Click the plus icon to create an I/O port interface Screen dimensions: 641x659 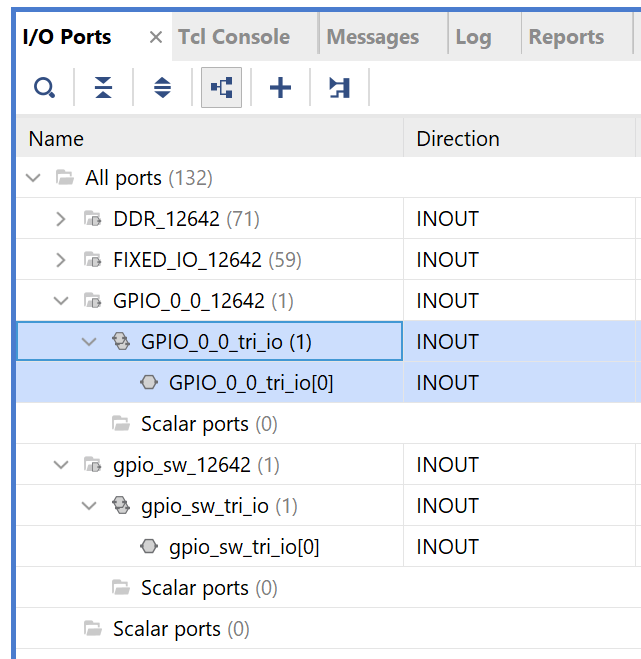pyautogui.click(x=280, y=87)
